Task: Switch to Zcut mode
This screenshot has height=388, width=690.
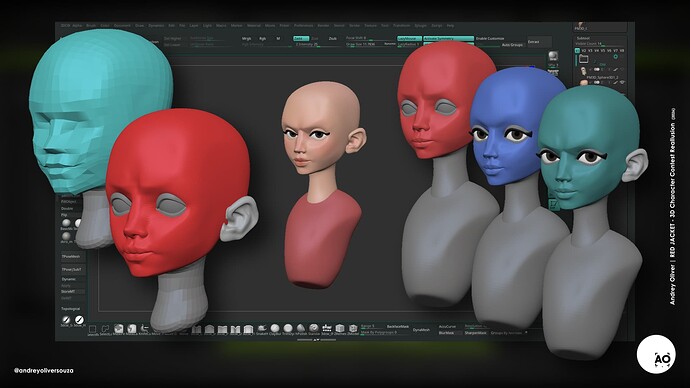Action: (315, 38)
